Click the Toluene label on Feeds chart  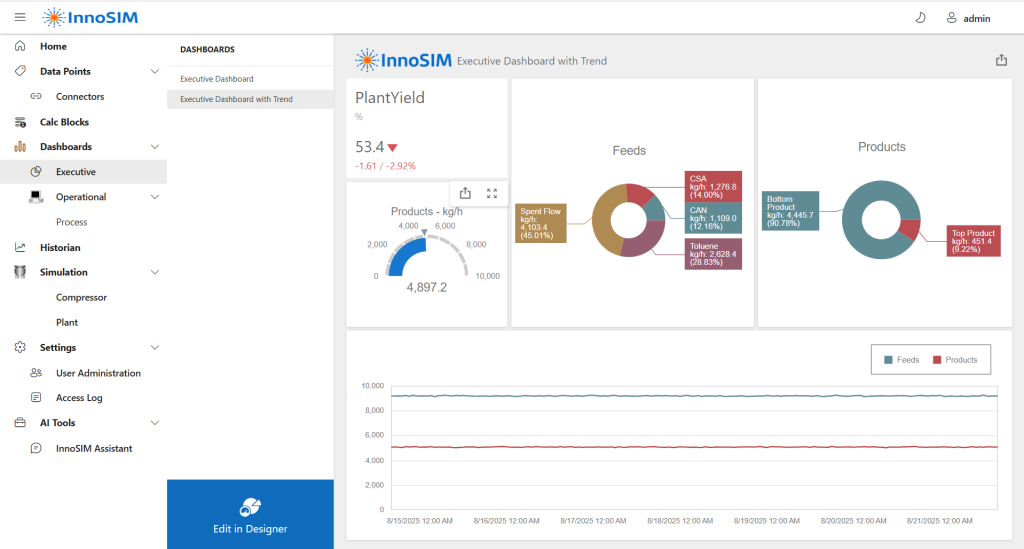tap(713, 254)
